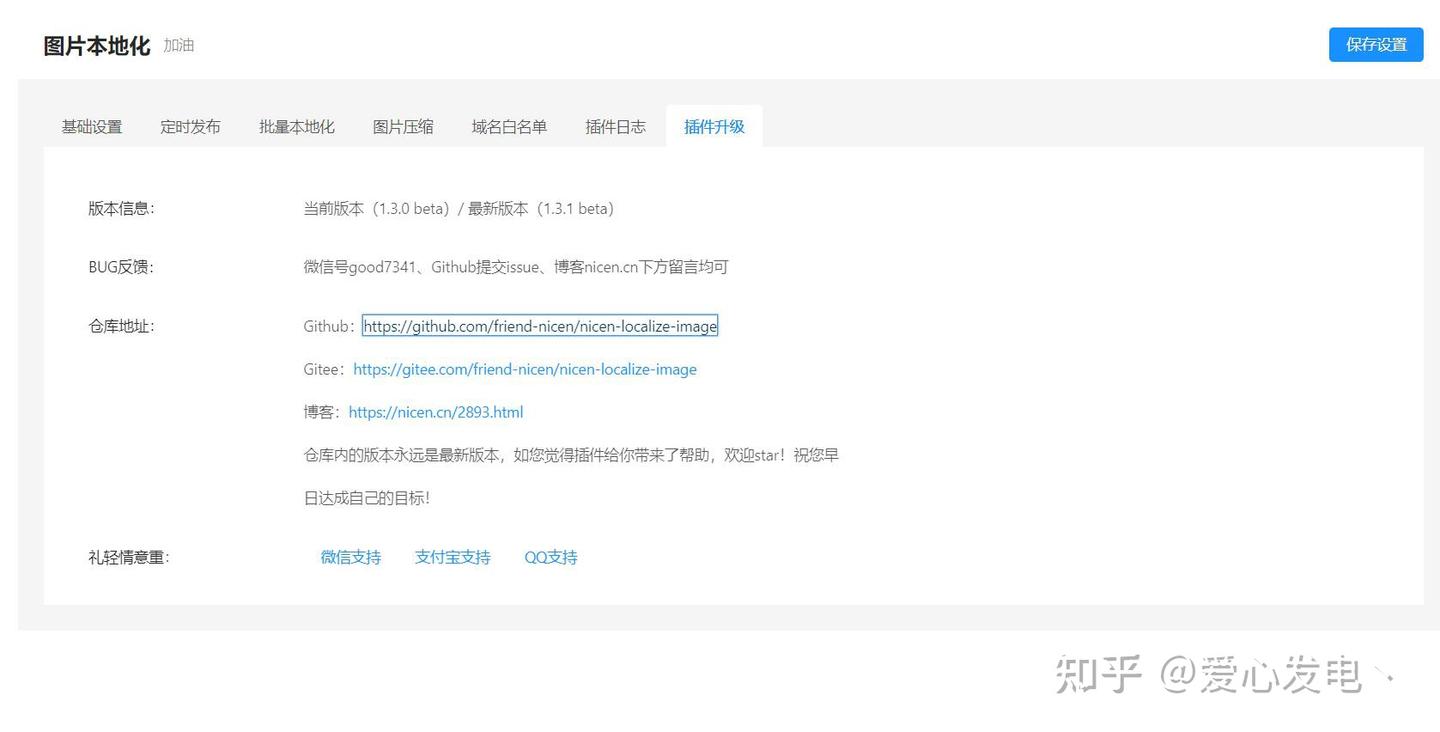This screenshot has width=1440, height=732.
Task: Switch to the 基础设置 tab
Action: tap(91, 126)
